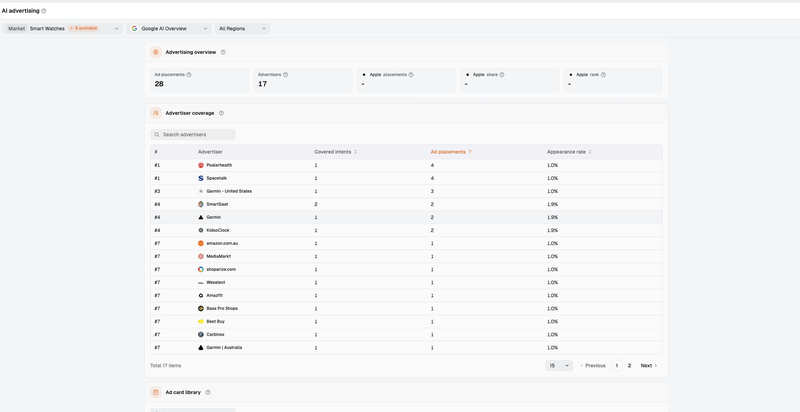Open help icon beside Ad card library
Viewport: 800px width, 412px height.
(208, 393)
